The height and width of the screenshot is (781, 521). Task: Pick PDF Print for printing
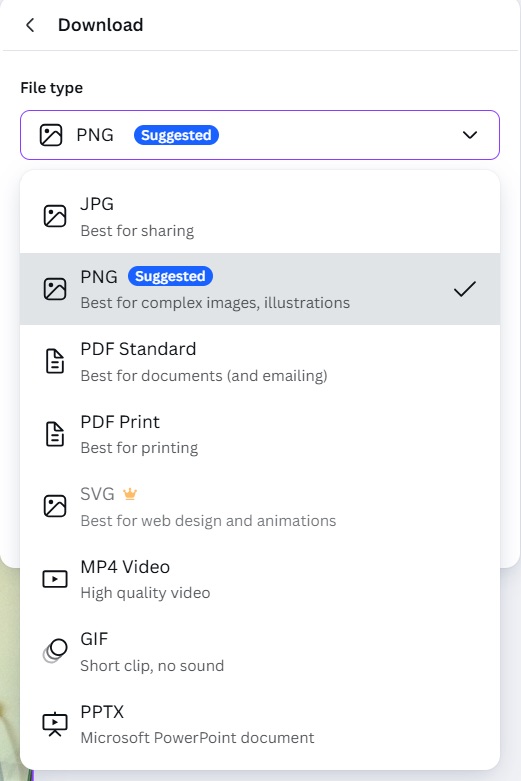click(260, 434)
